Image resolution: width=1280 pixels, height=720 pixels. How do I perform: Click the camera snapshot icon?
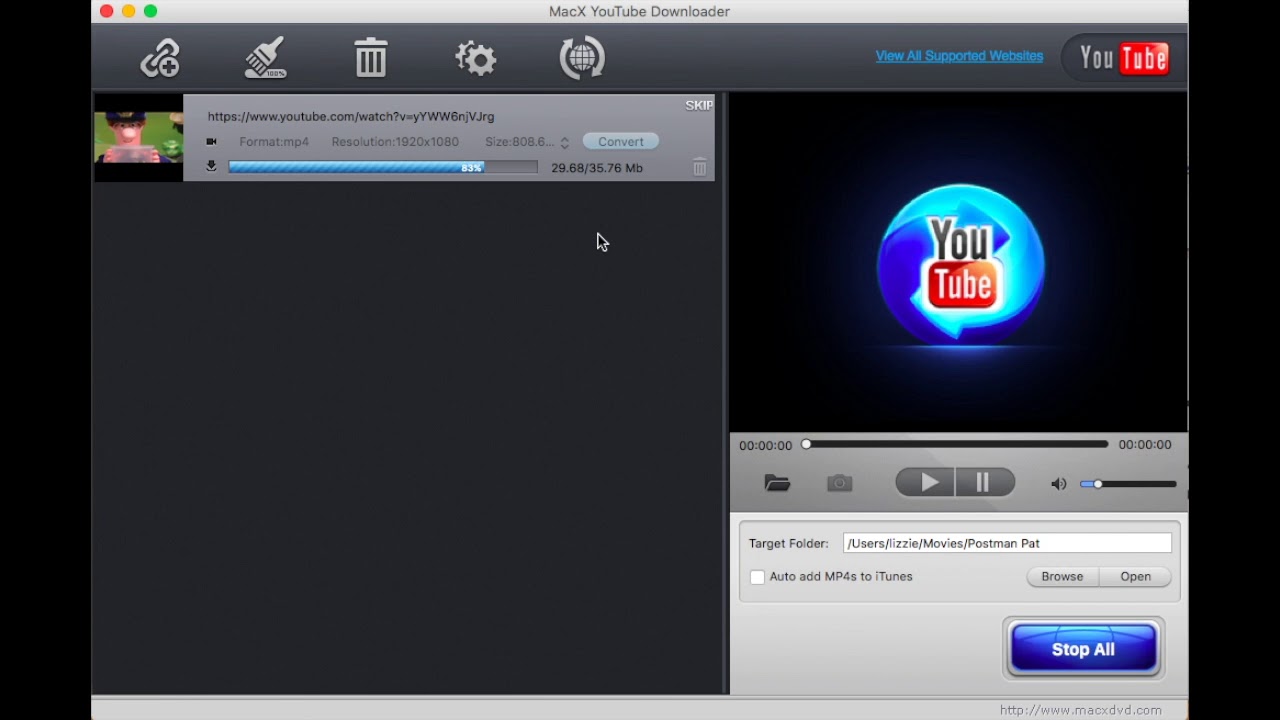840,483
